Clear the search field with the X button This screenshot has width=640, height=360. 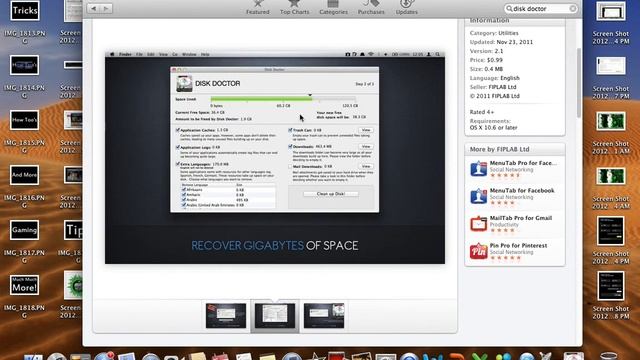[x=573, y=9]
